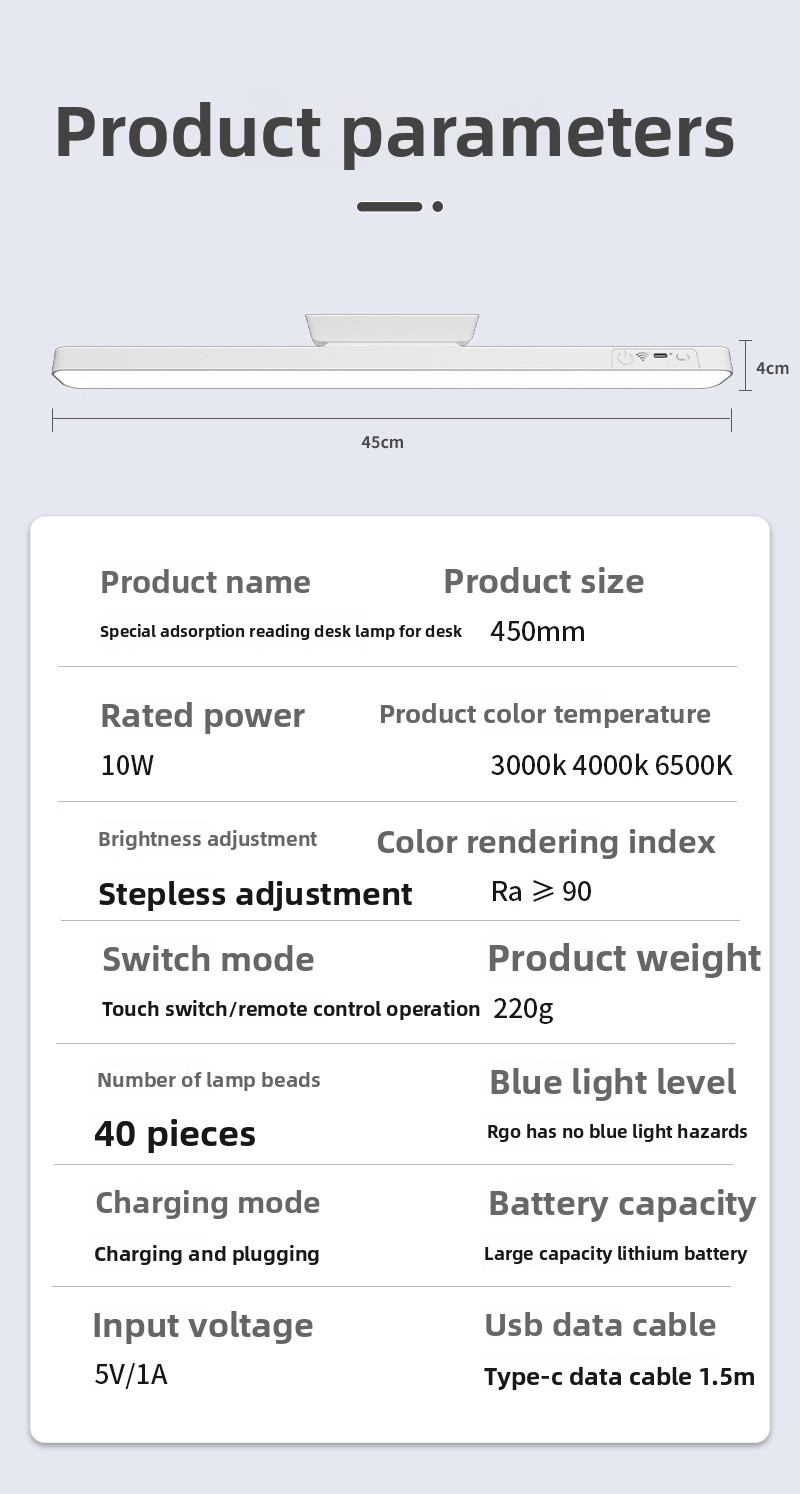800x1494 pixels.
Task: Click the power icon on the lamp
Action: [x=624, y=357]
